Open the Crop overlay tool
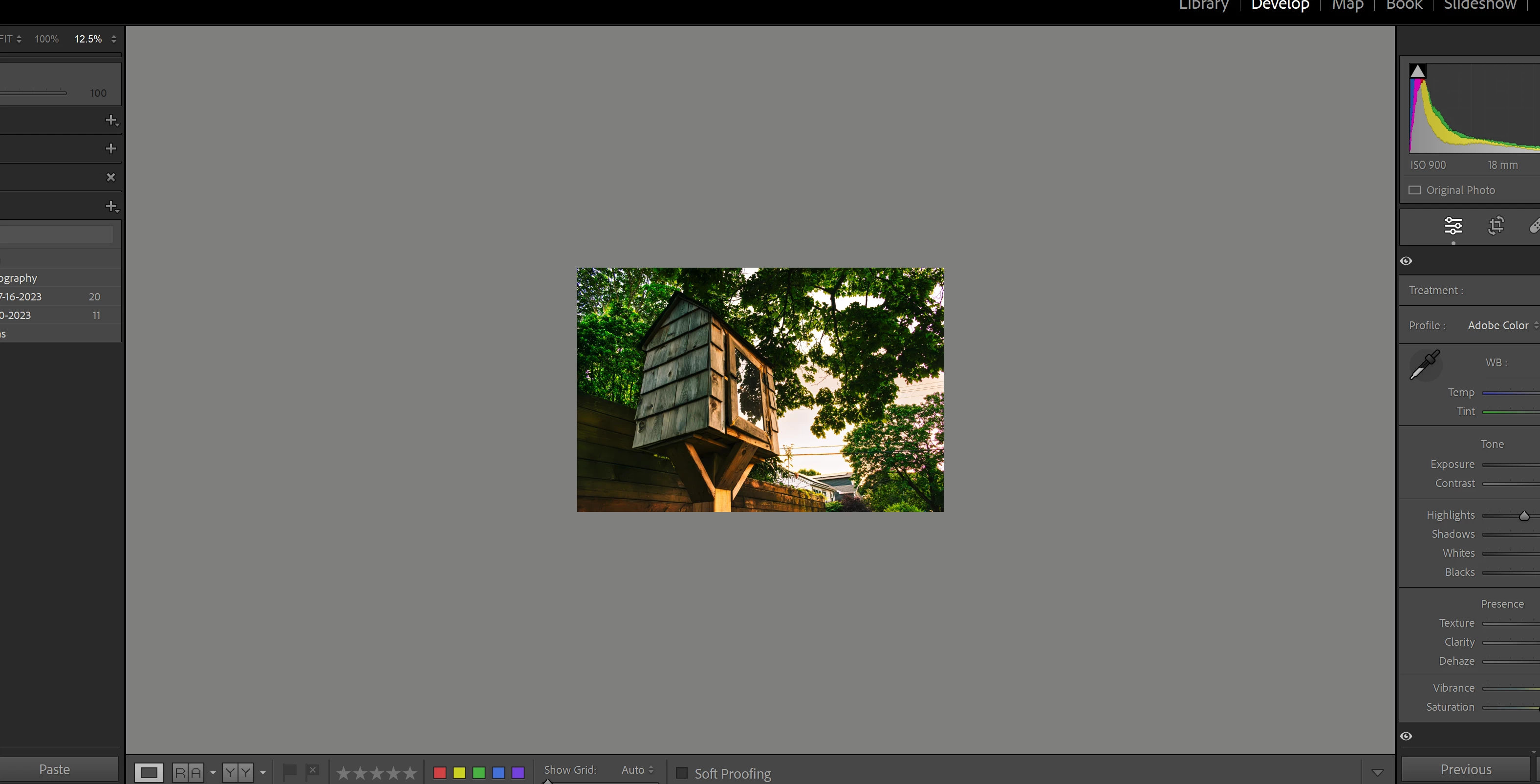This screenshot has height=784, width=1540. [x=1496, y=226]
